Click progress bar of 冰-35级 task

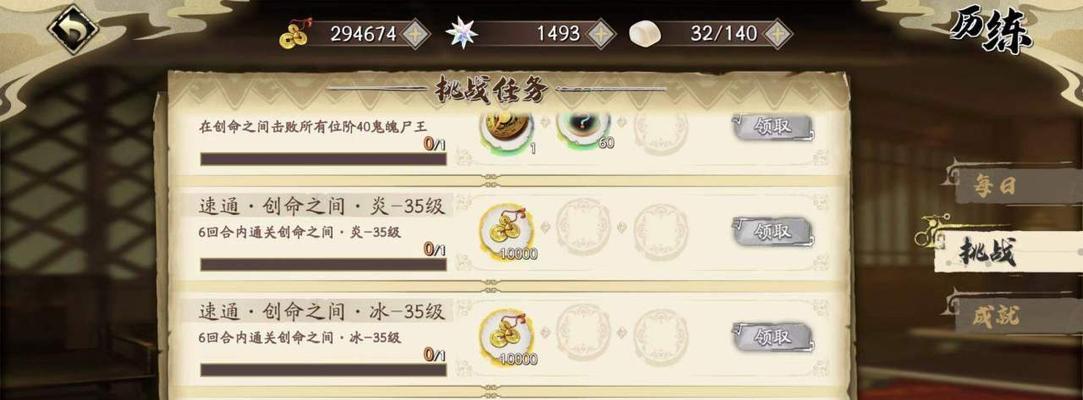[x=323, y=370]
